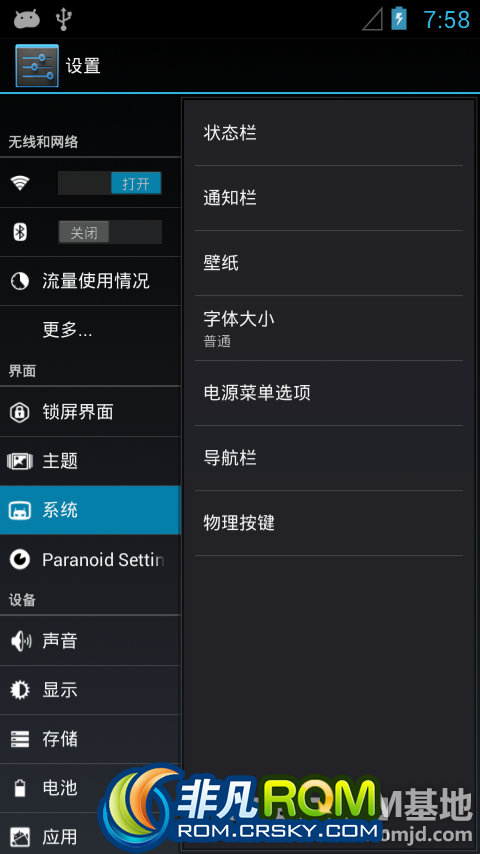The image size is (480, 854).
Task: Open 状态栏 status bar settings
Action: pyautogui.click(x=329, y=132)
